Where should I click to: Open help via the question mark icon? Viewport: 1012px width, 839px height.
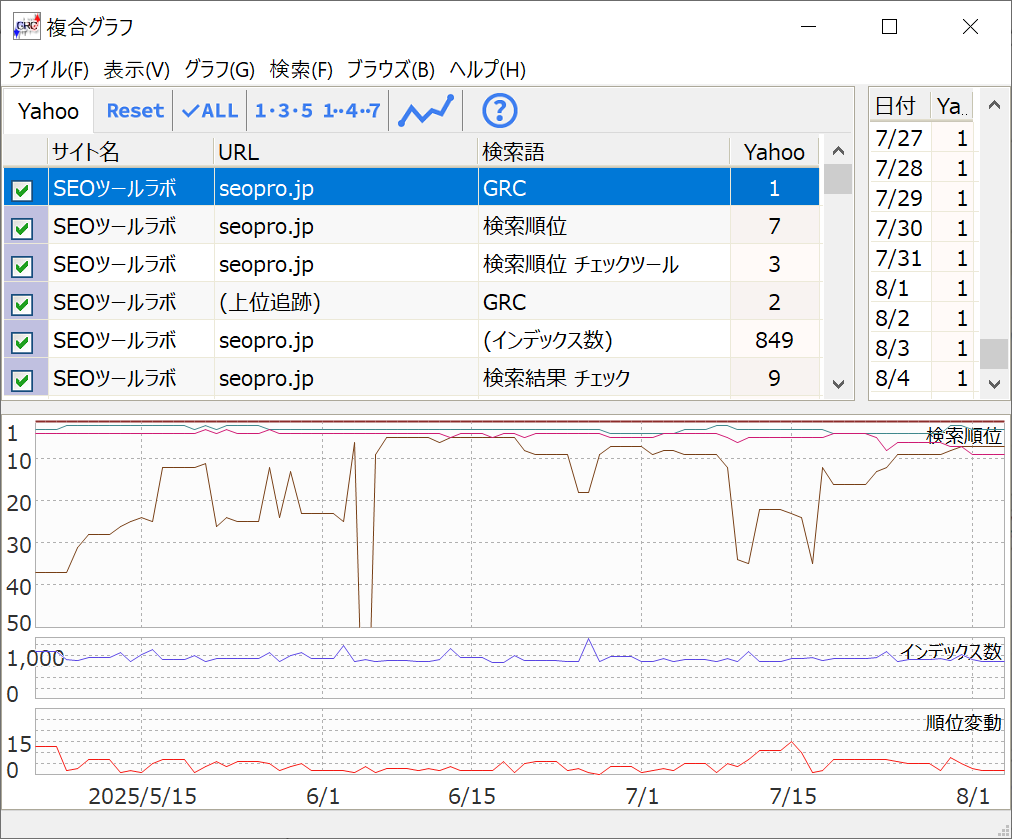tap(500, 110)
